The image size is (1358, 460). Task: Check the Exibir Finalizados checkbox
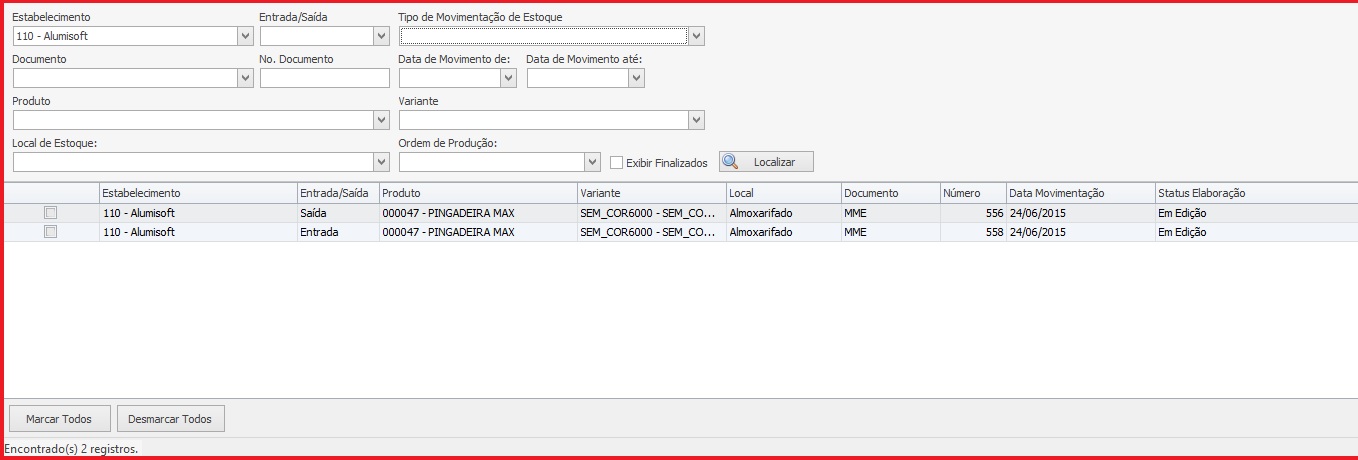(617, 162)
